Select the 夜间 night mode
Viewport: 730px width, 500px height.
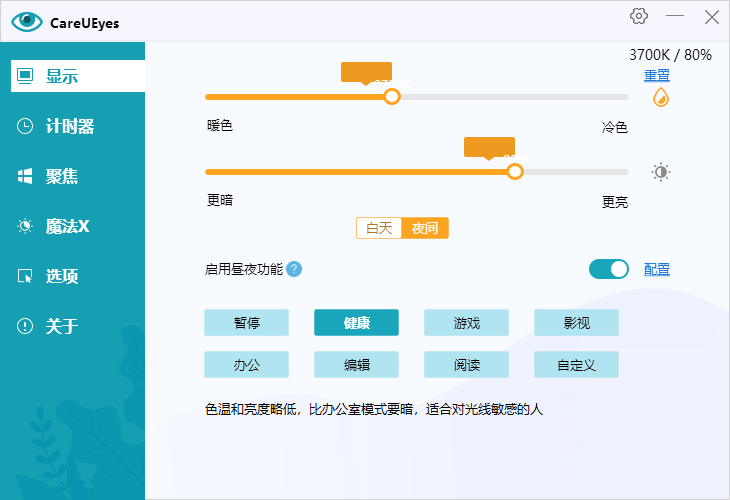425,228
